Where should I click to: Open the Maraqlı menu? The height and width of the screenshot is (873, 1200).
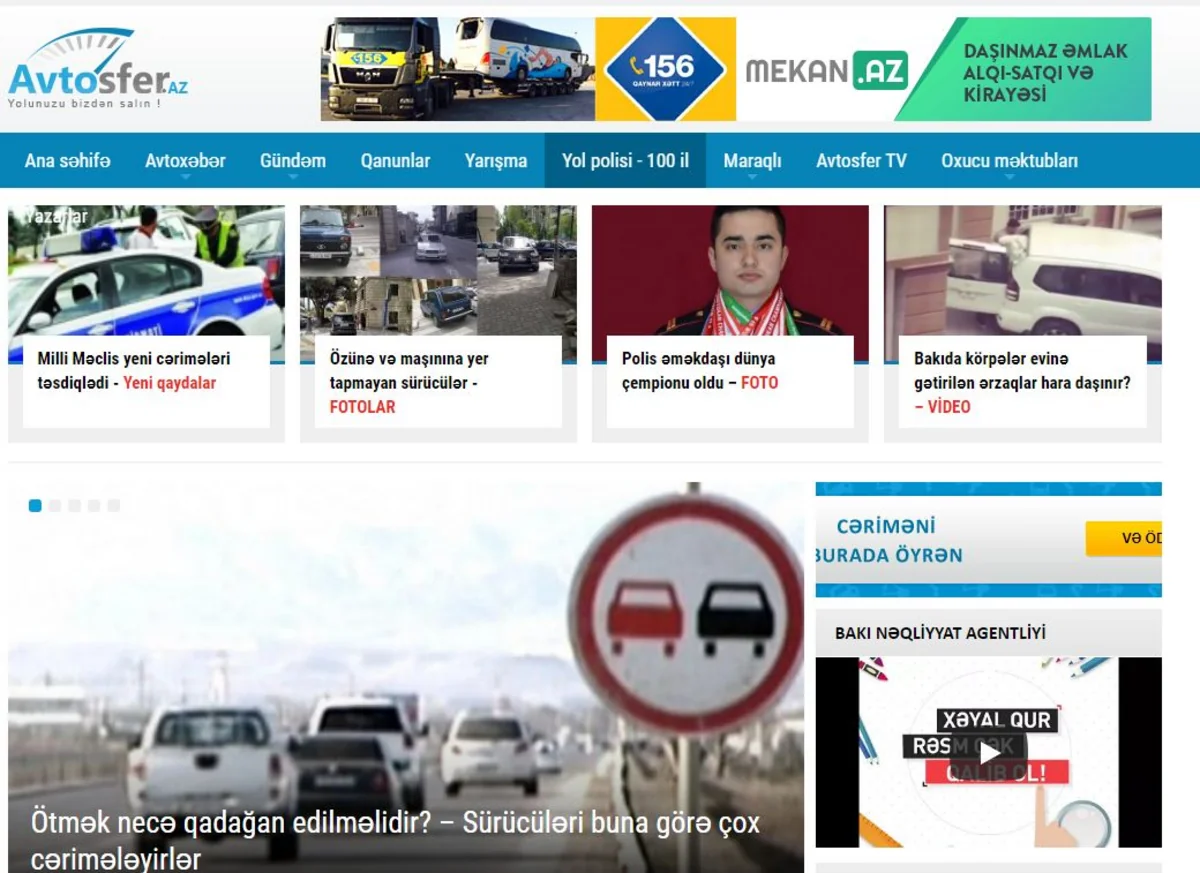click(752, 160)
